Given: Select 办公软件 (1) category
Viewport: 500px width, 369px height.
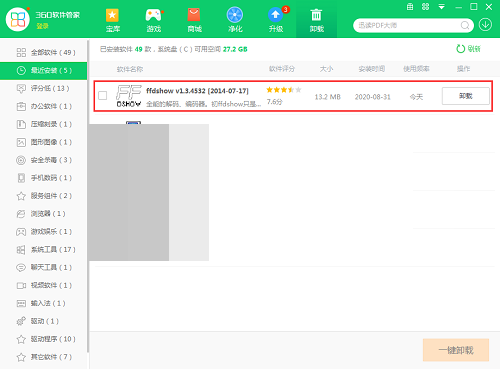Looking at the screenshot, I should click(43, 106).
